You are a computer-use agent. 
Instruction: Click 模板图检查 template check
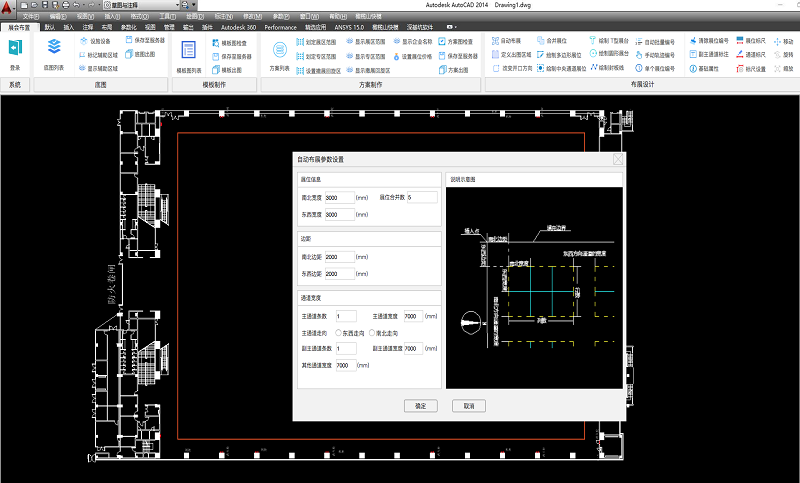click(230, 43)
